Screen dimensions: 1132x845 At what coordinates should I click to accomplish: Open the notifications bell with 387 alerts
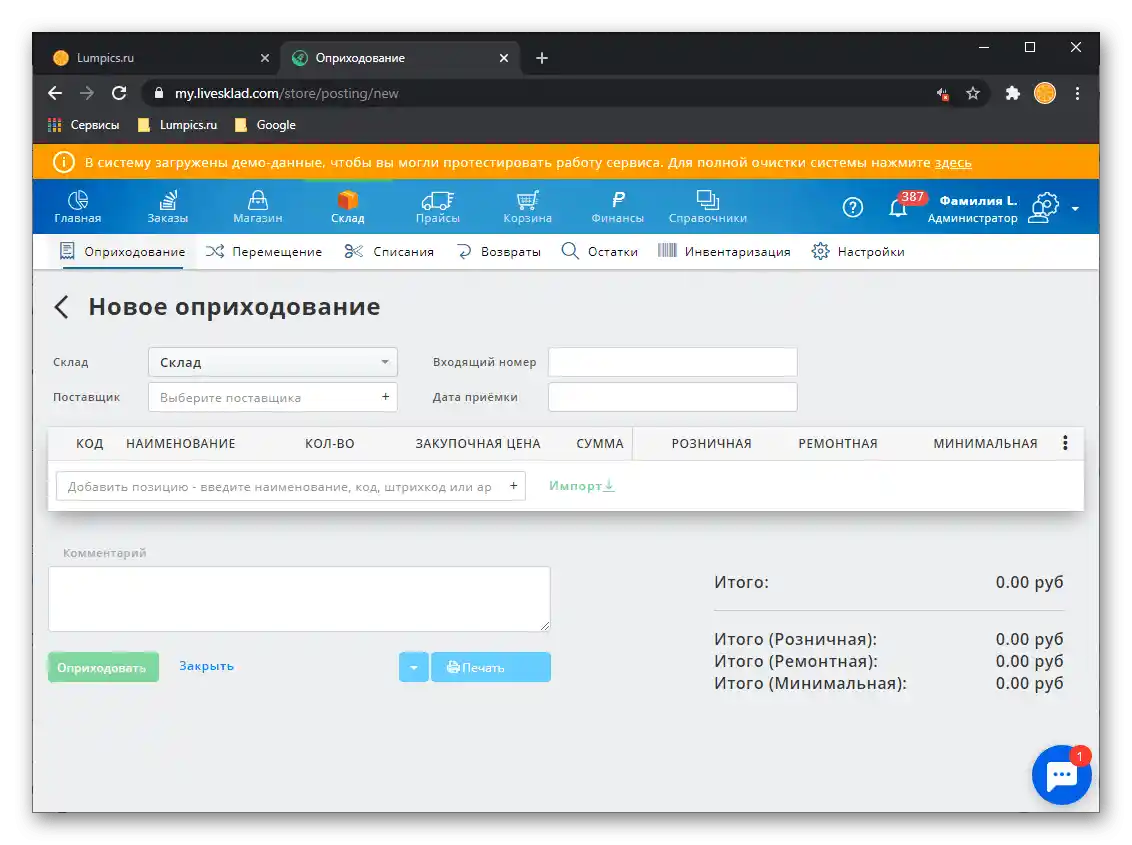click(x=898, y=208)
